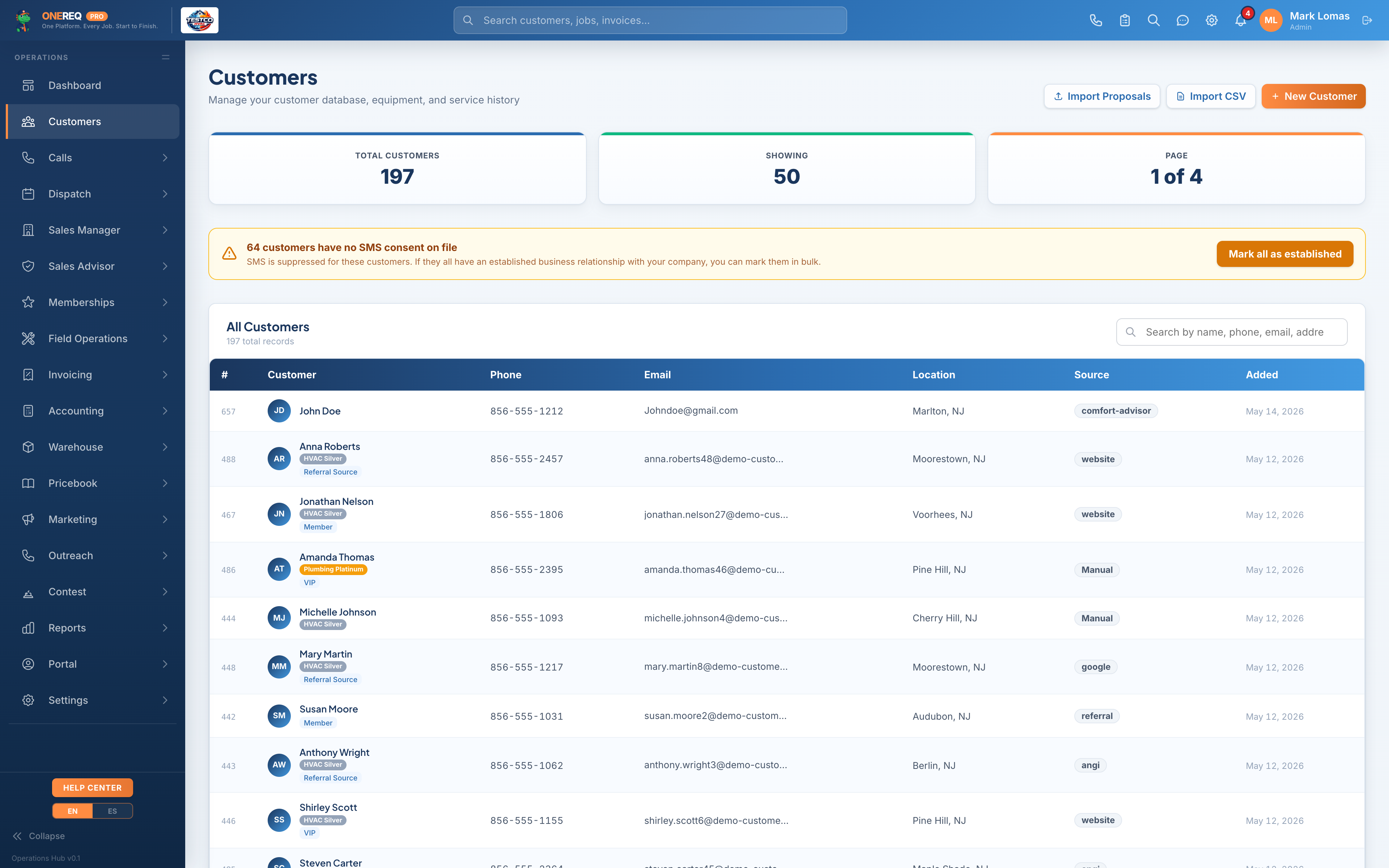1389x868 pixels.
Task: Click the phone icon in top header
Action: 1096,21
